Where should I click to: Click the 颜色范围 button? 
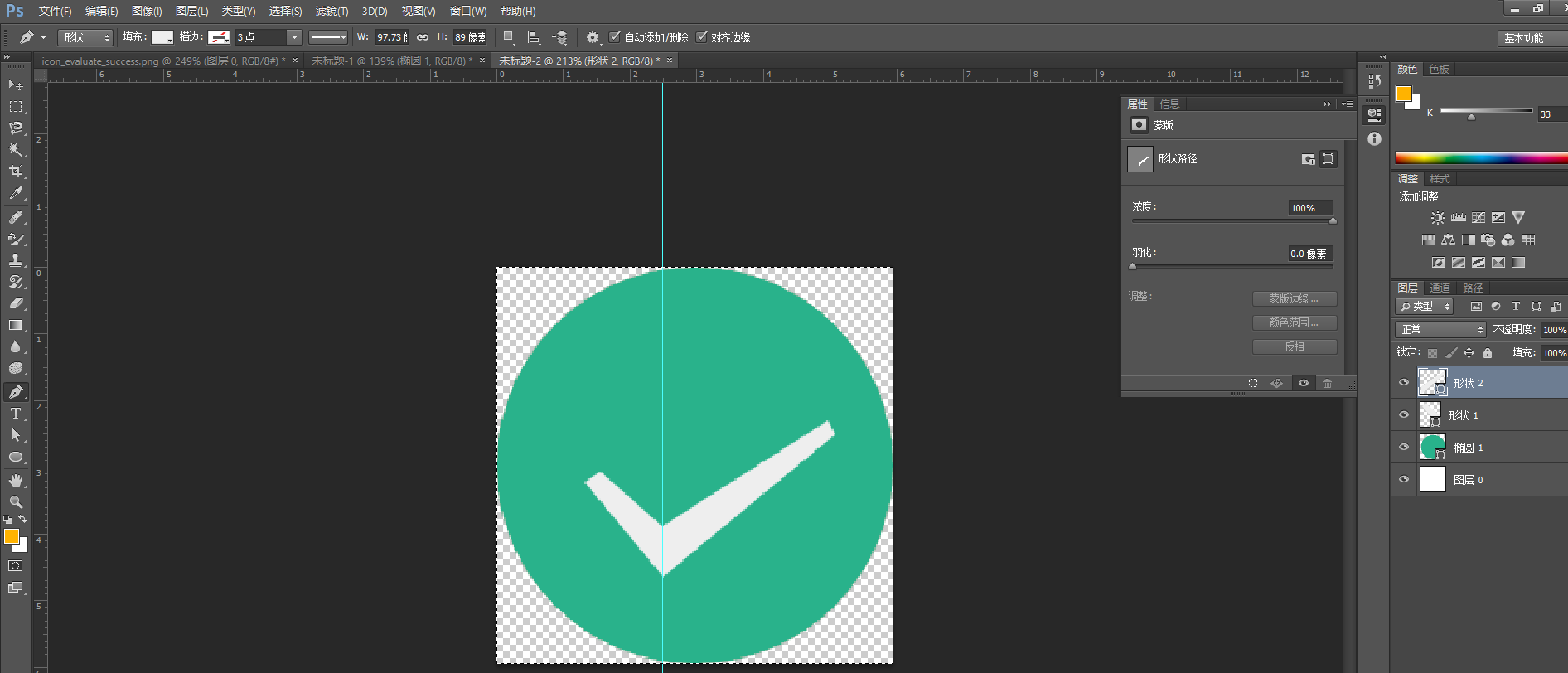[x=1295, y=322]
